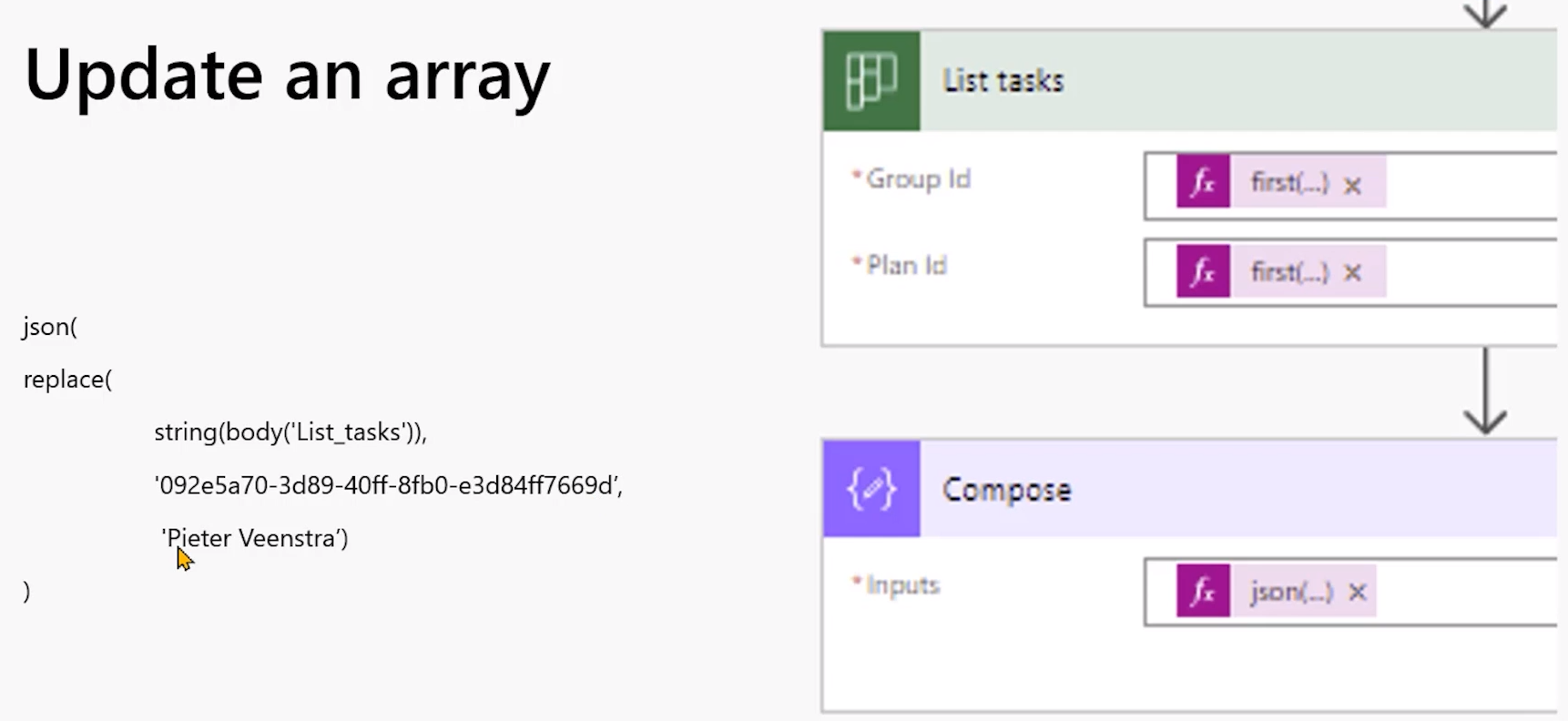Remove the json(...) token from Inputs
Image resolution: width=1568 pixels, height=721 pixels.
pyautogui.click(x=1358, y=593)
